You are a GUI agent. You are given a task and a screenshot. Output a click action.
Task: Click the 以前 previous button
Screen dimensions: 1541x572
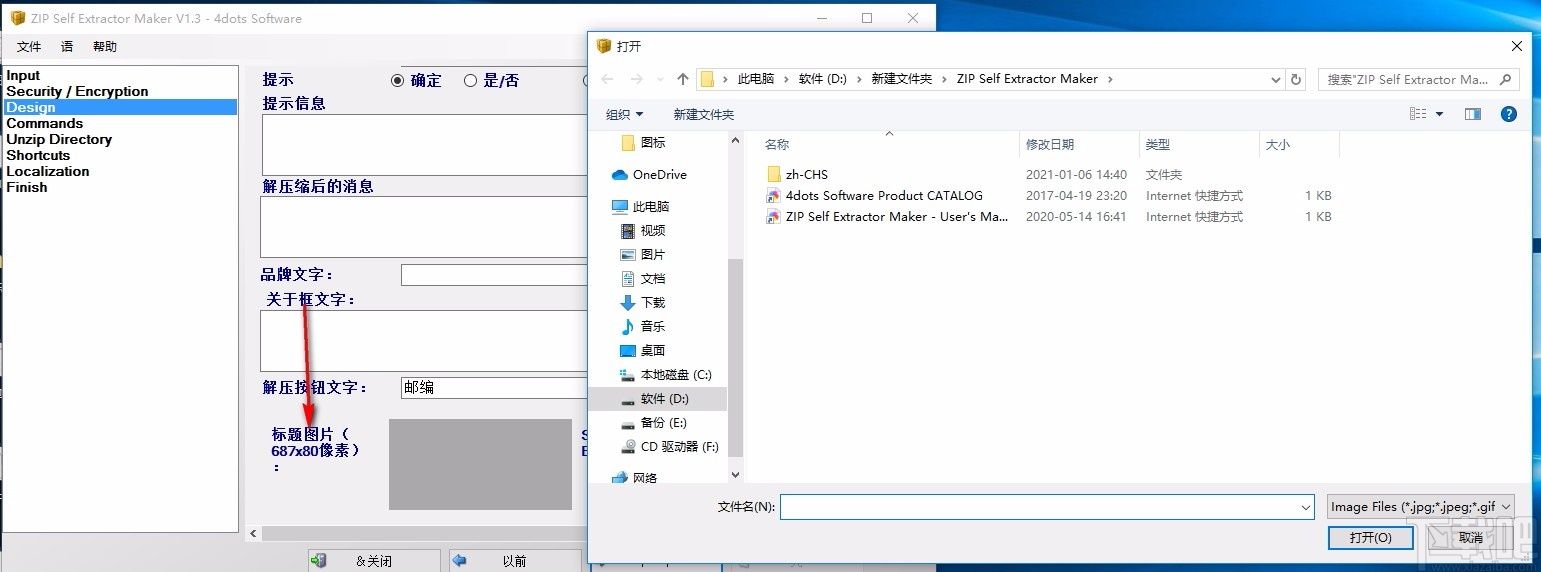(514, 561)
